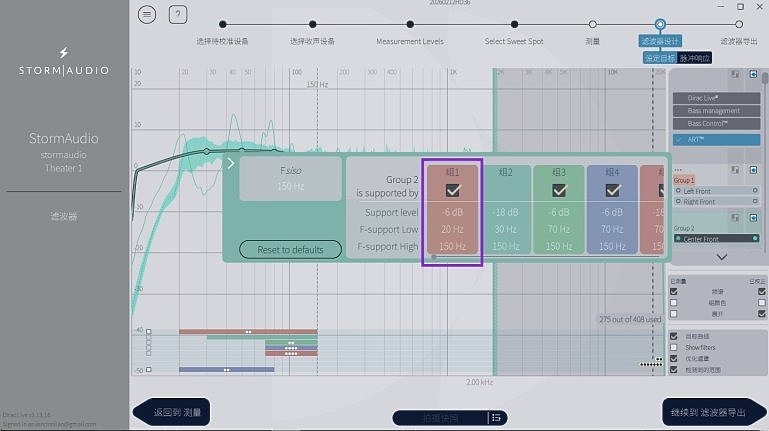Go to the 滤波器导出 step
This screenshot has height=431, width=769.
739,41
